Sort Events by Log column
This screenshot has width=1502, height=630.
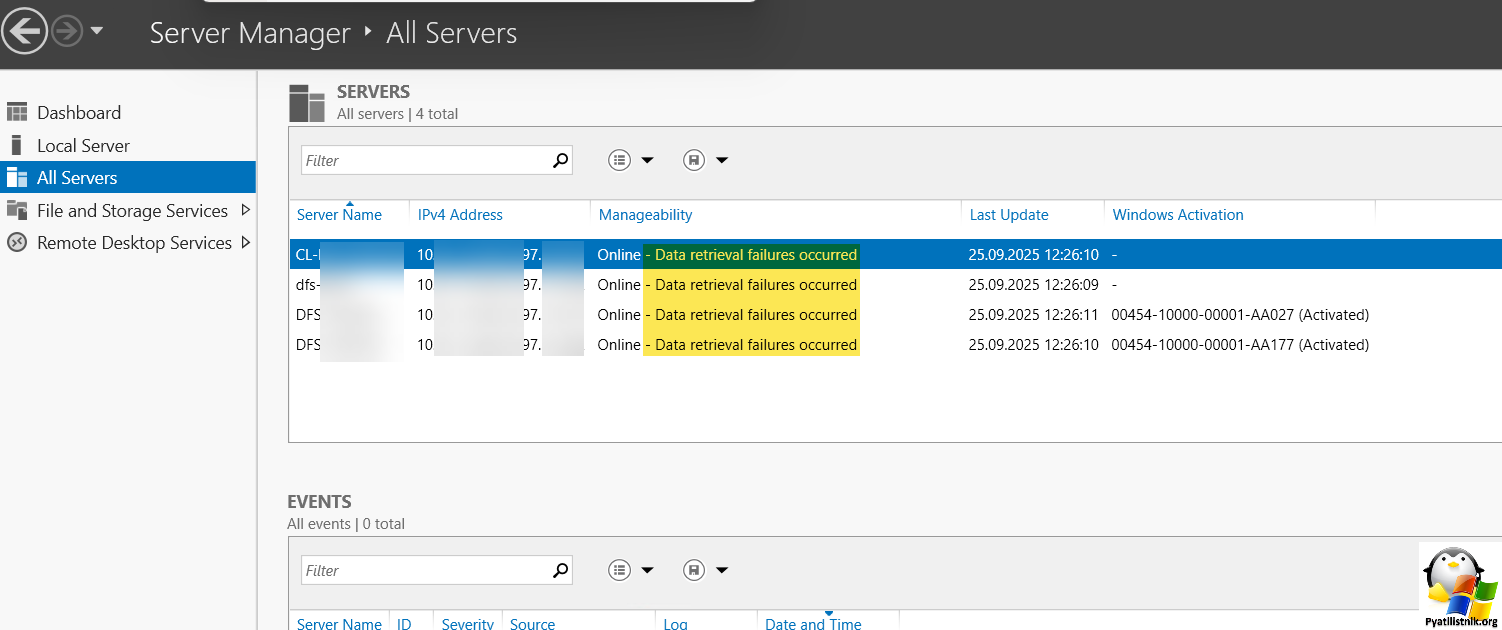click(x=675, y=623)
